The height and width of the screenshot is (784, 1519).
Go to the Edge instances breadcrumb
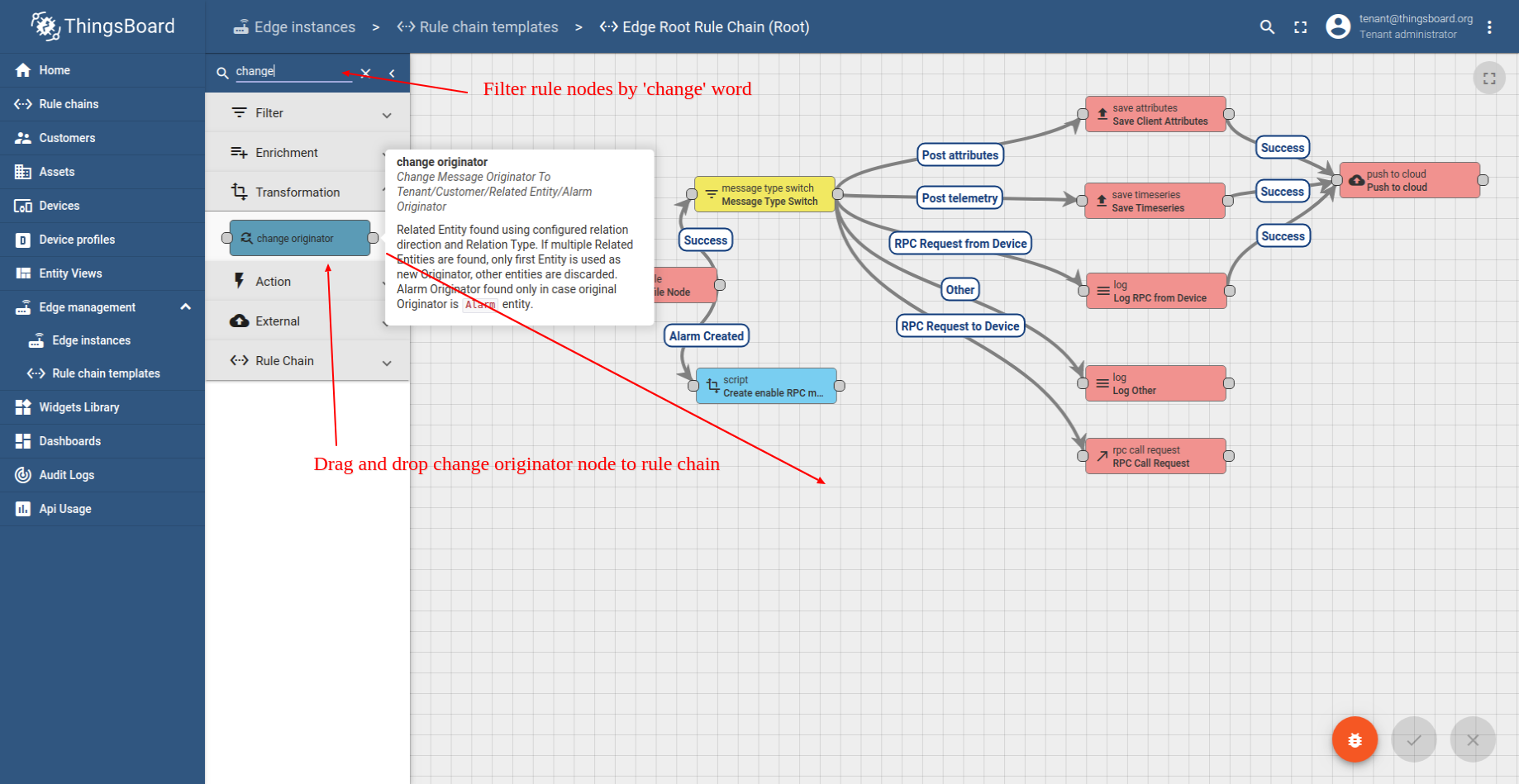[294, 27]
